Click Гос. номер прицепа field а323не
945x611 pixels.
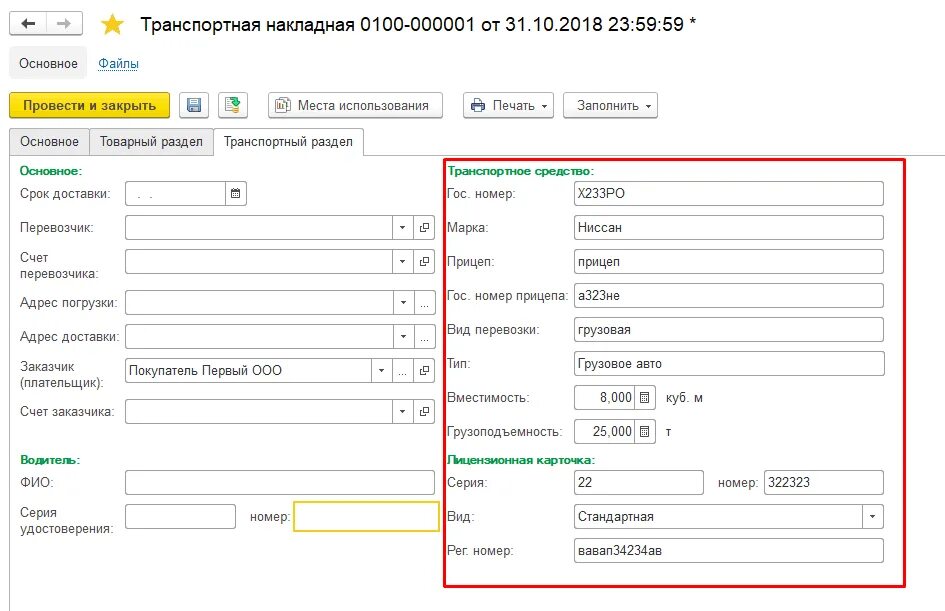point(729,295)
